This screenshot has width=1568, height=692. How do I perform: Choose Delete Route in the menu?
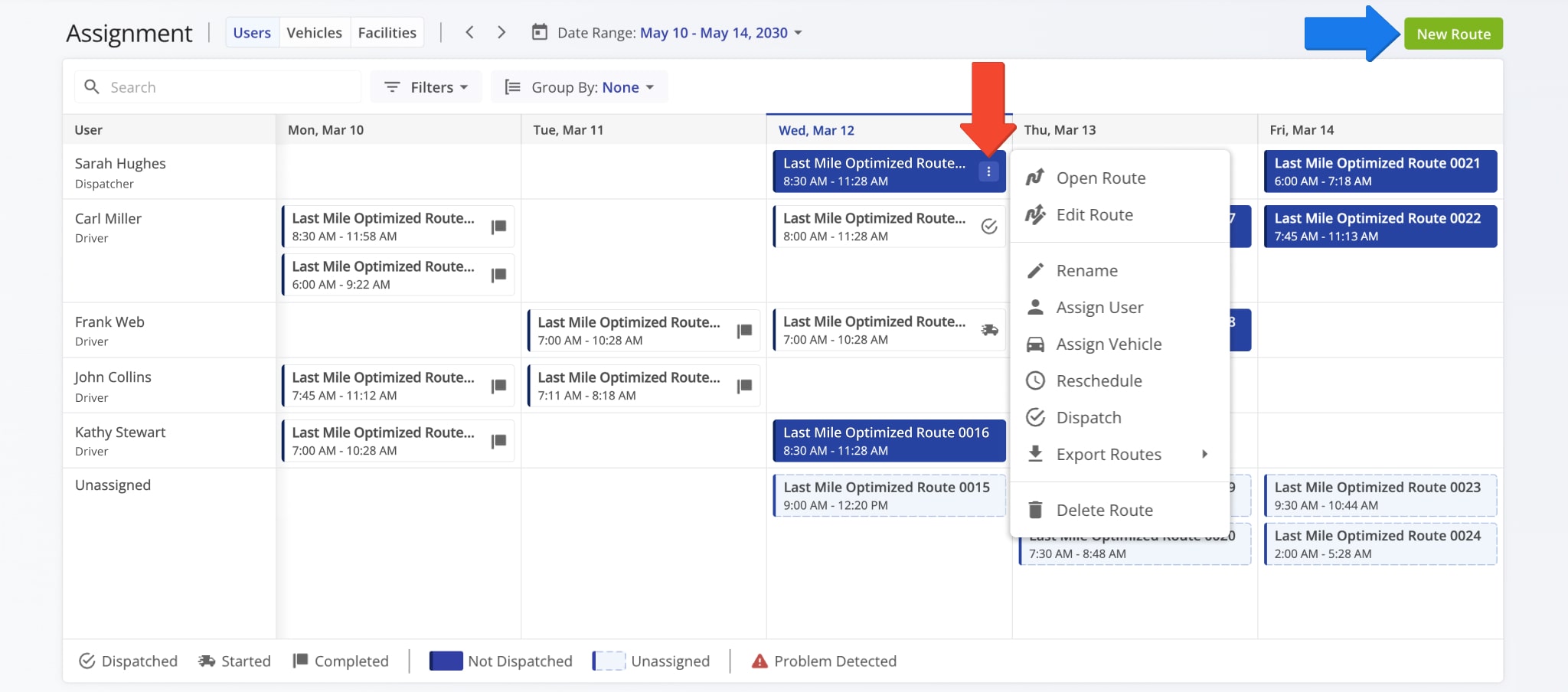pos(1120,510)
